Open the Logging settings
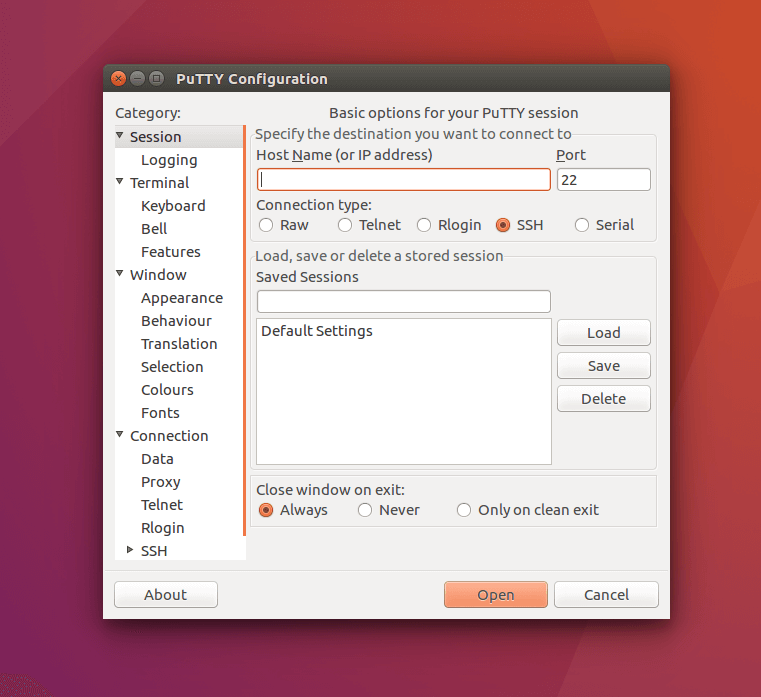761x697 pixels. pos(169,160)
